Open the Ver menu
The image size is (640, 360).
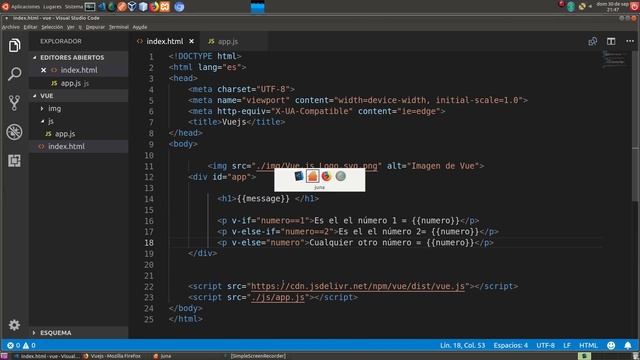point(71,27)
